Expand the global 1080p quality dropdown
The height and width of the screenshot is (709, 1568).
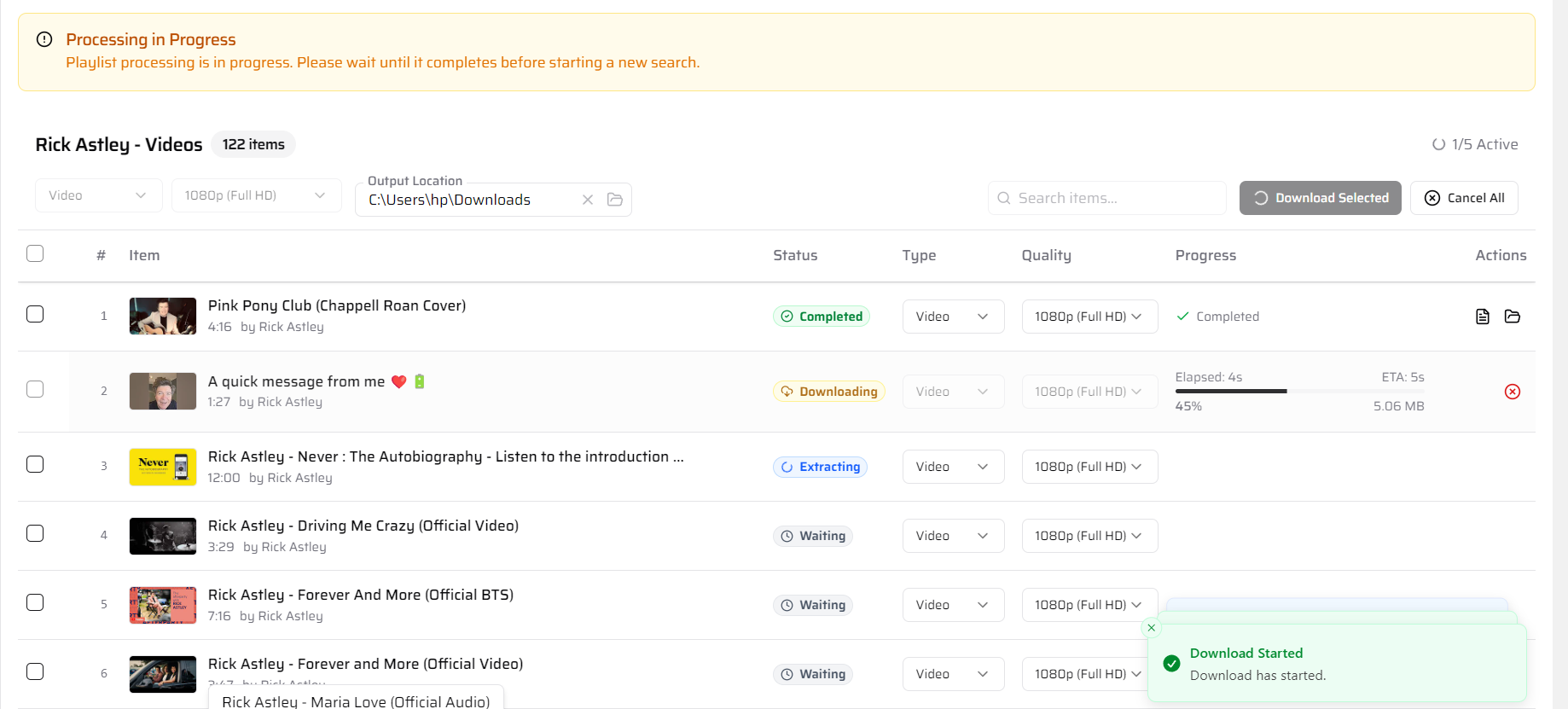click(256, 195)
